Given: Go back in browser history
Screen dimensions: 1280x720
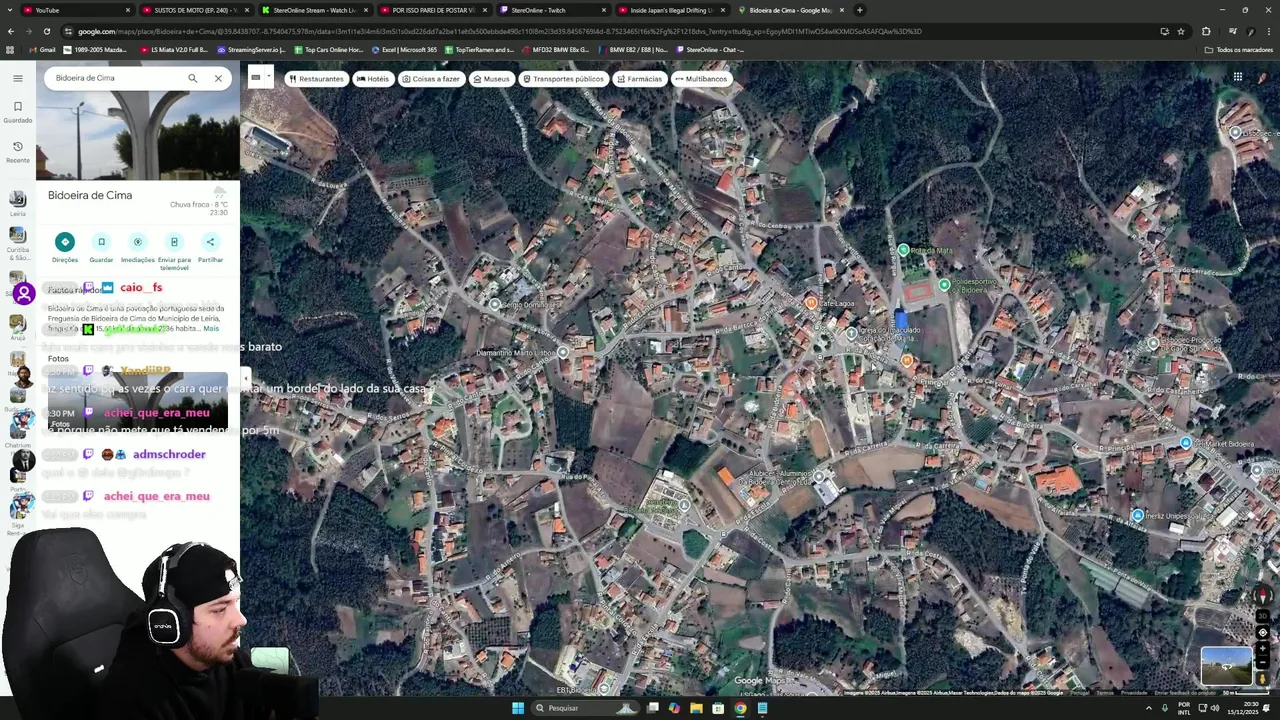Looking at the screenshot, I should point(10,31).
